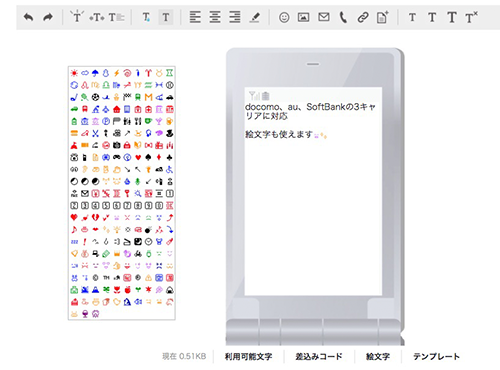Align text to the left
This screenshot has height=370, width=500.
pos(195,17)
